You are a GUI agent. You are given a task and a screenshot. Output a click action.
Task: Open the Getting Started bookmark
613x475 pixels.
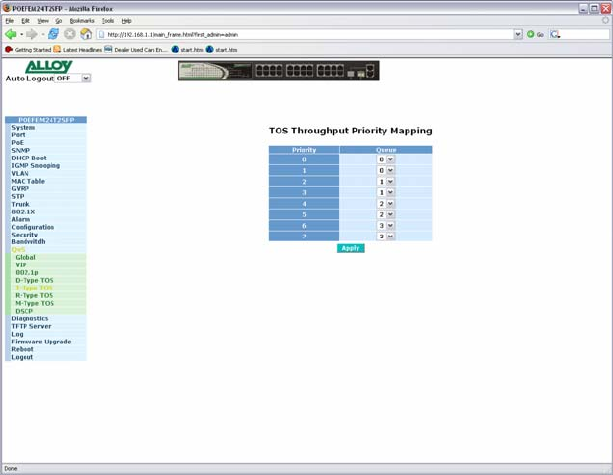(28, 49)
